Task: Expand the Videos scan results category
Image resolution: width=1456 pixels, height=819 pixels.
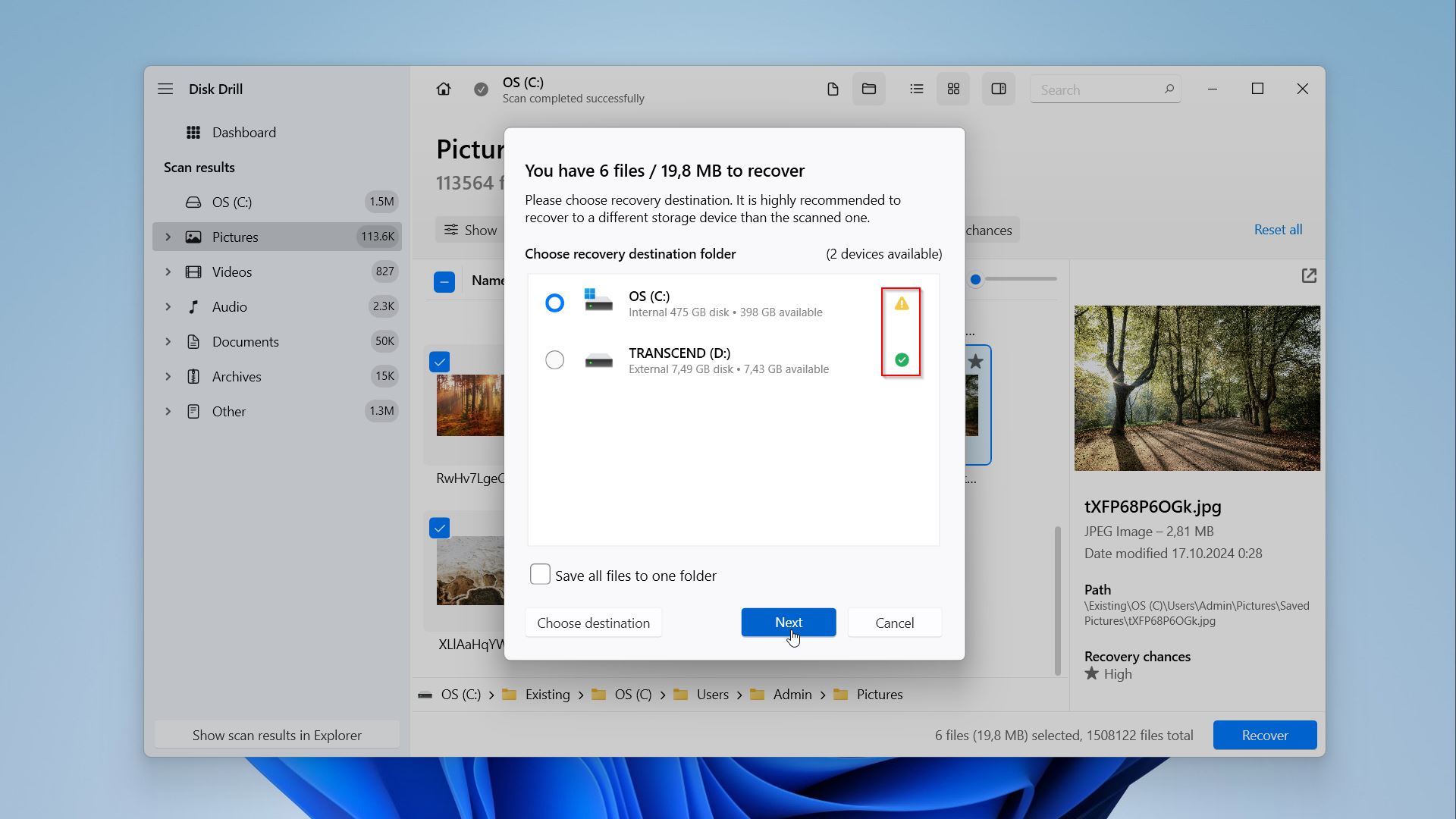Action: point(167,271)
